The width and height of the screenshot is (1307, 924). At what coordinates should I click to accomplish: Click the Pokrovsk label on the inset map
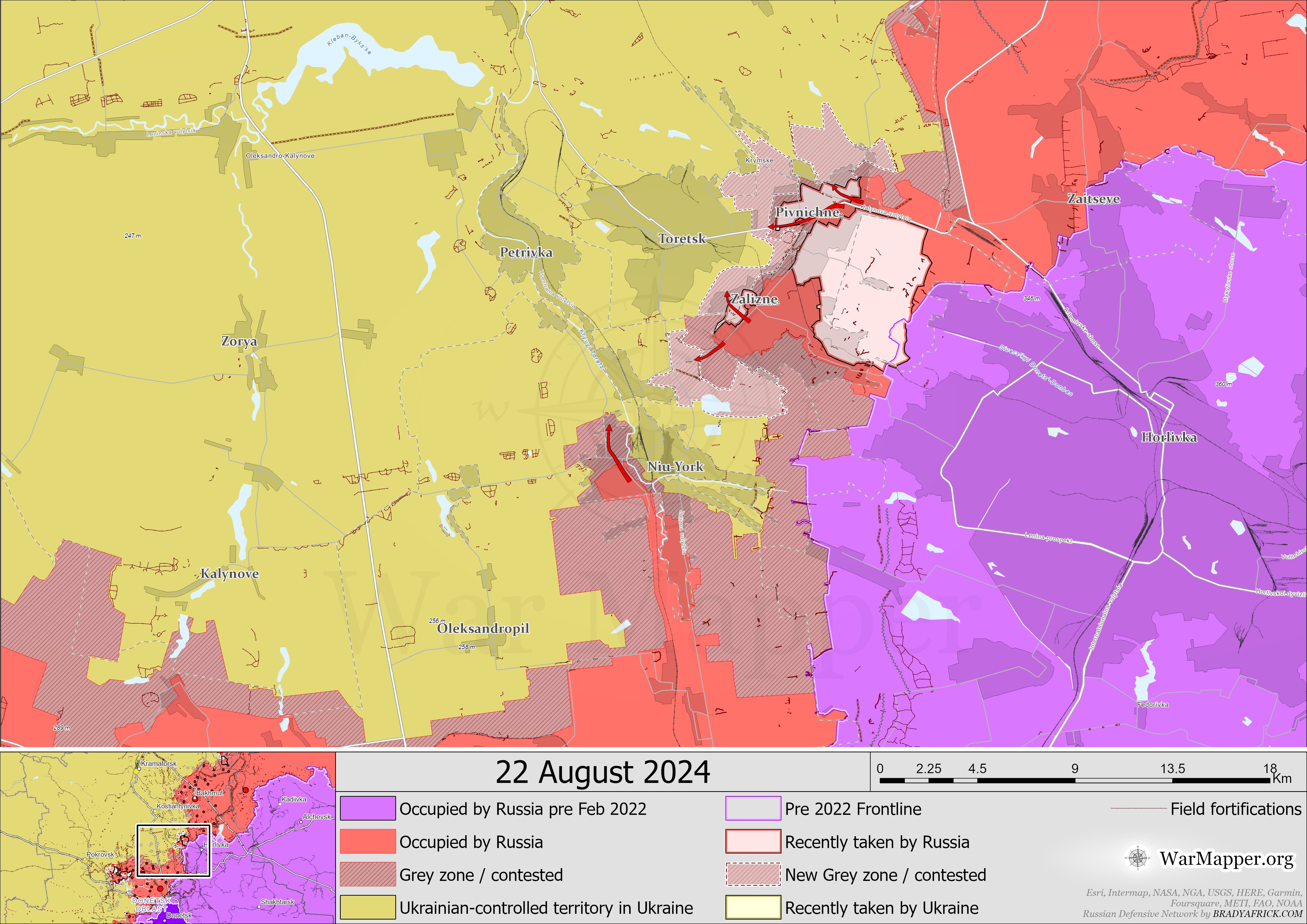click(101, 854)
